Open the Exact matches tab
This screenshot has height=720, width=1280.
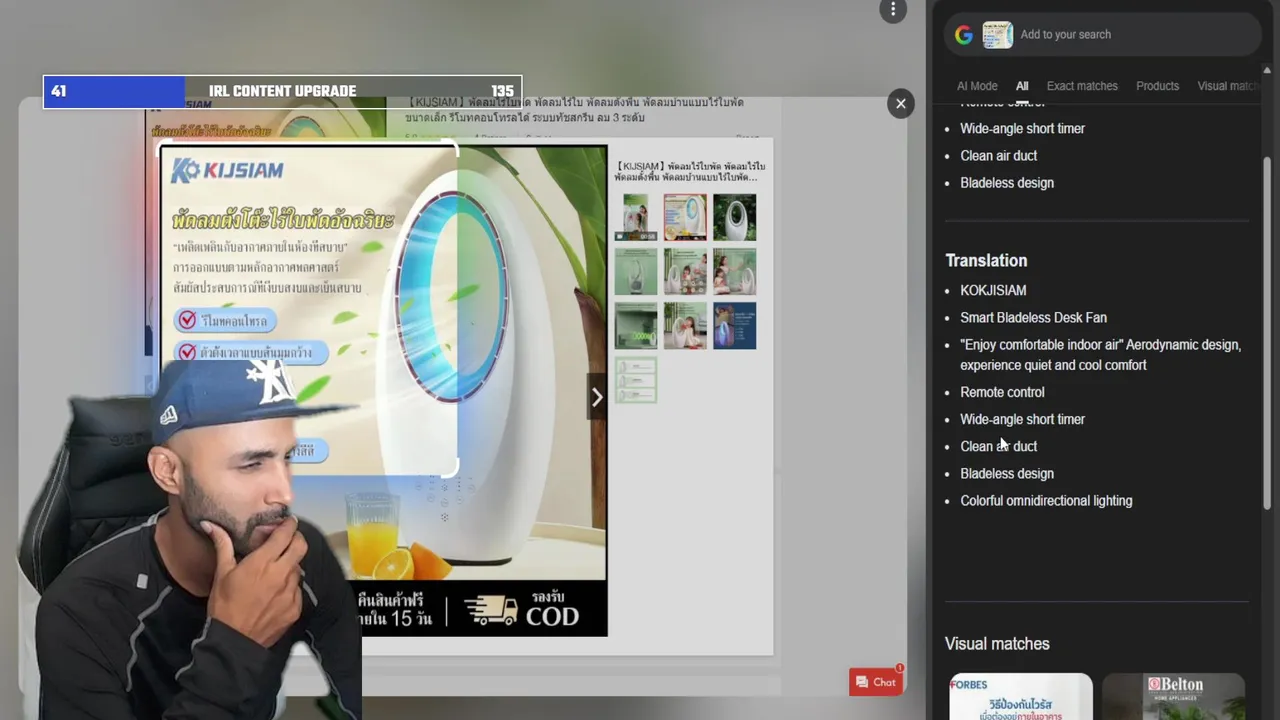tap(1082, 86)
